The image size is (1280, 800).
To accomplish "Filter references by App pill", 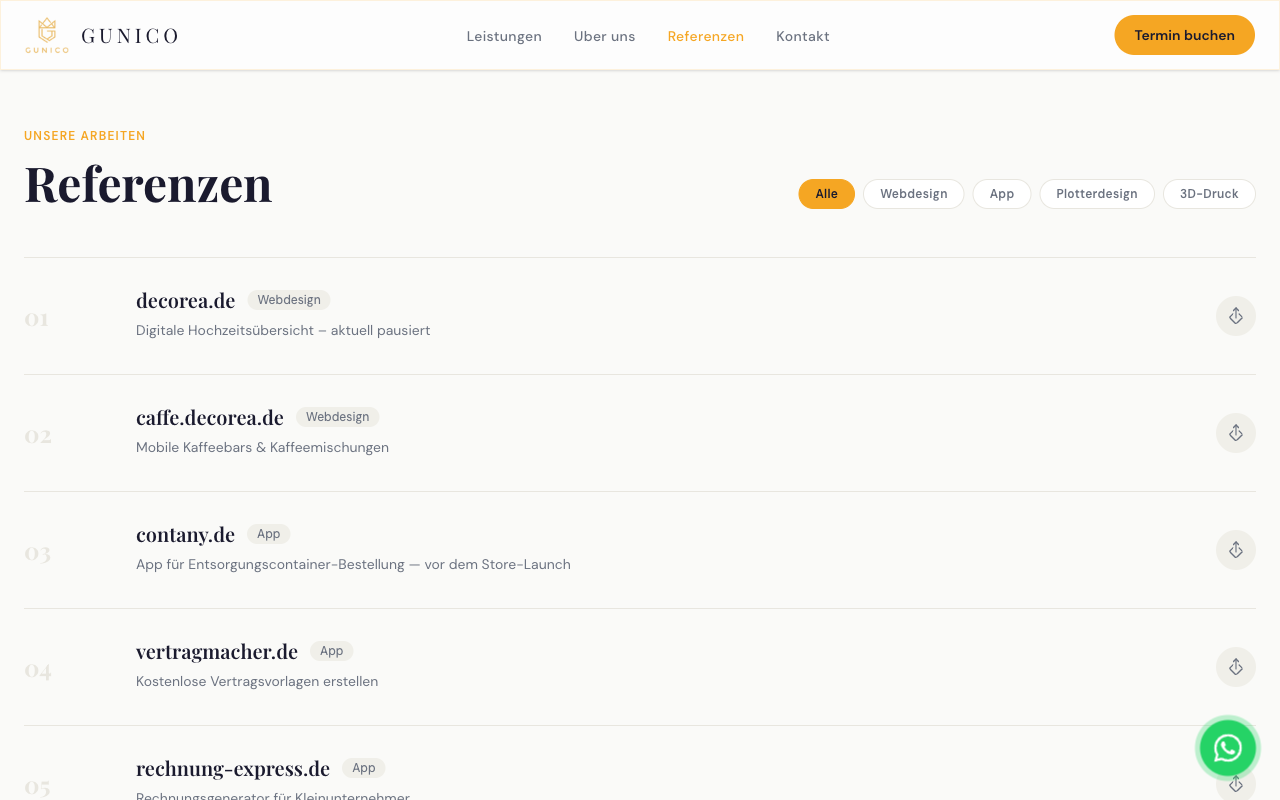I will coord(1002,194).
